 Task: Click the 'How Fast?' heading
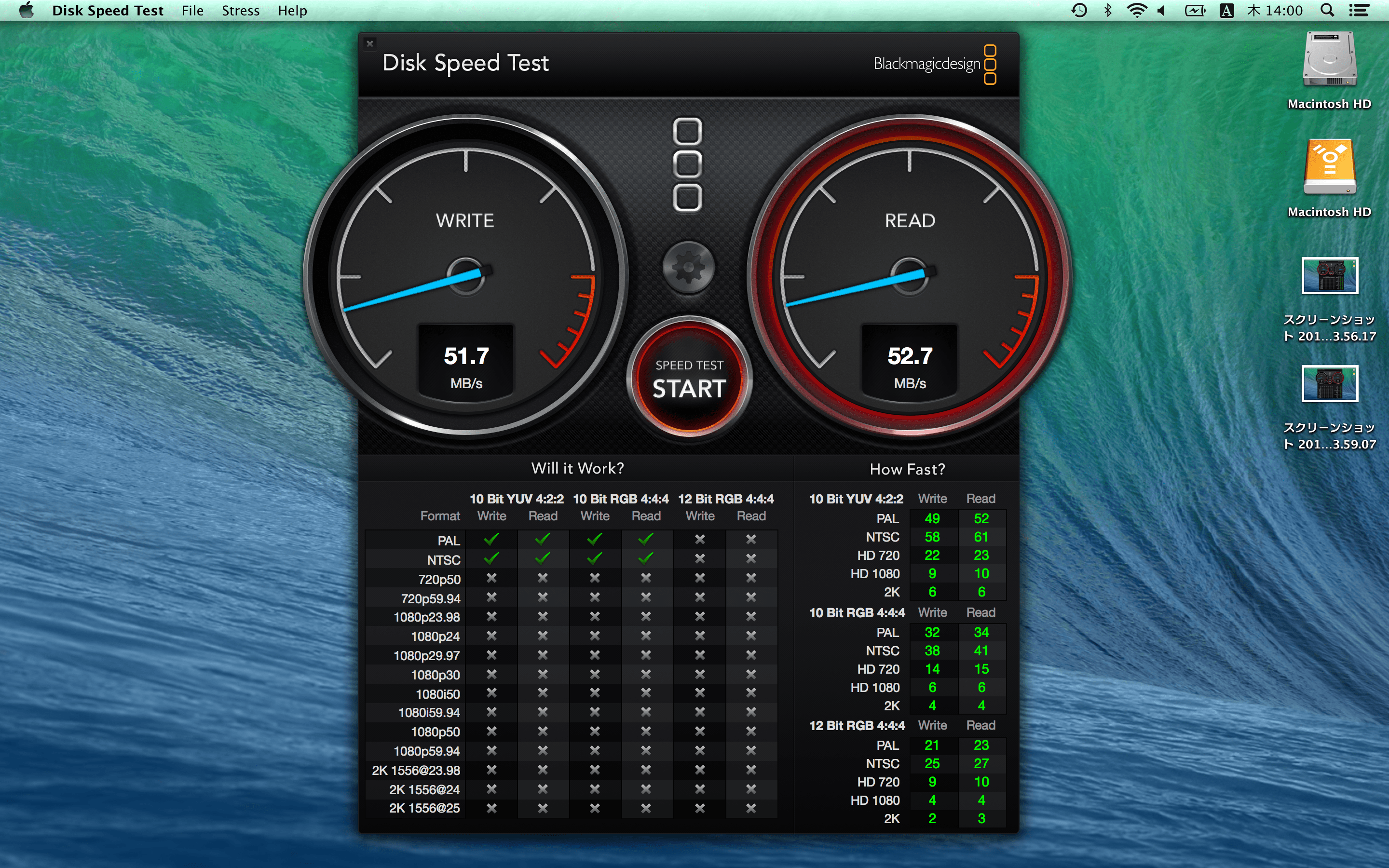click(x=907, y=470)
